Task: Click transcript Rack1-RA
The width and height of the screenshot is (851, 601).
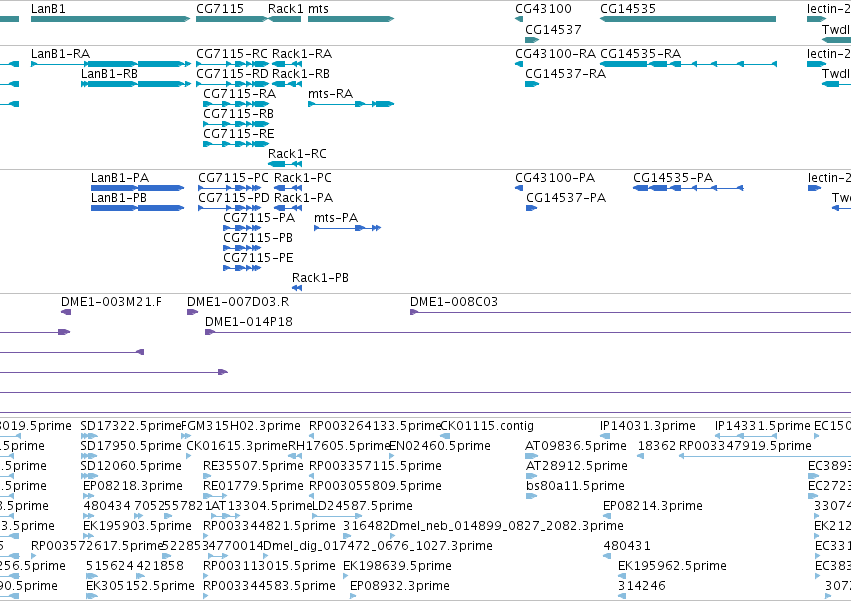Action: 287,64
